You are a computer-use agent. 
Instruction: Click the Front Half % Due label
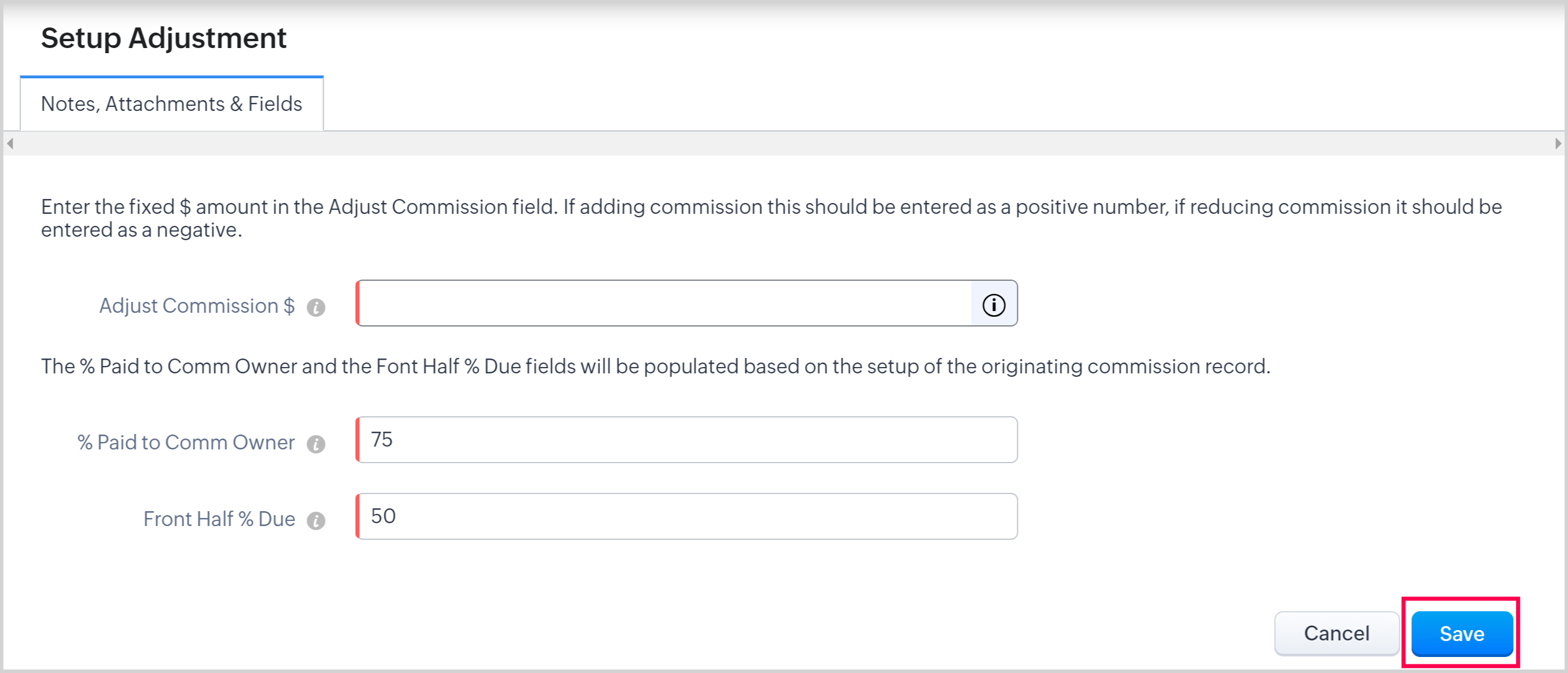219,519
